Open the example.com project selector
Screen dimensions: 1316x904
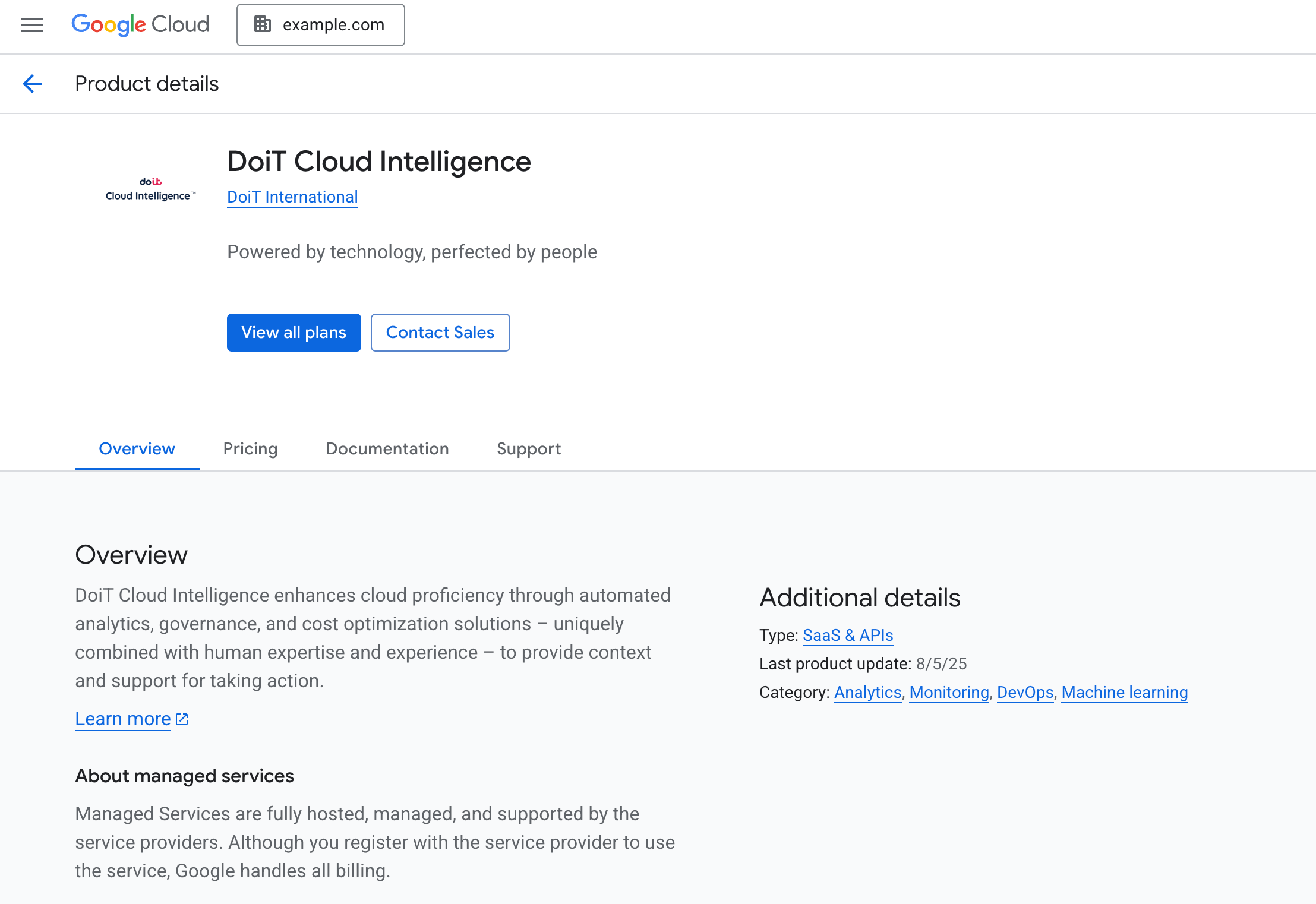(x=333, y=24)
